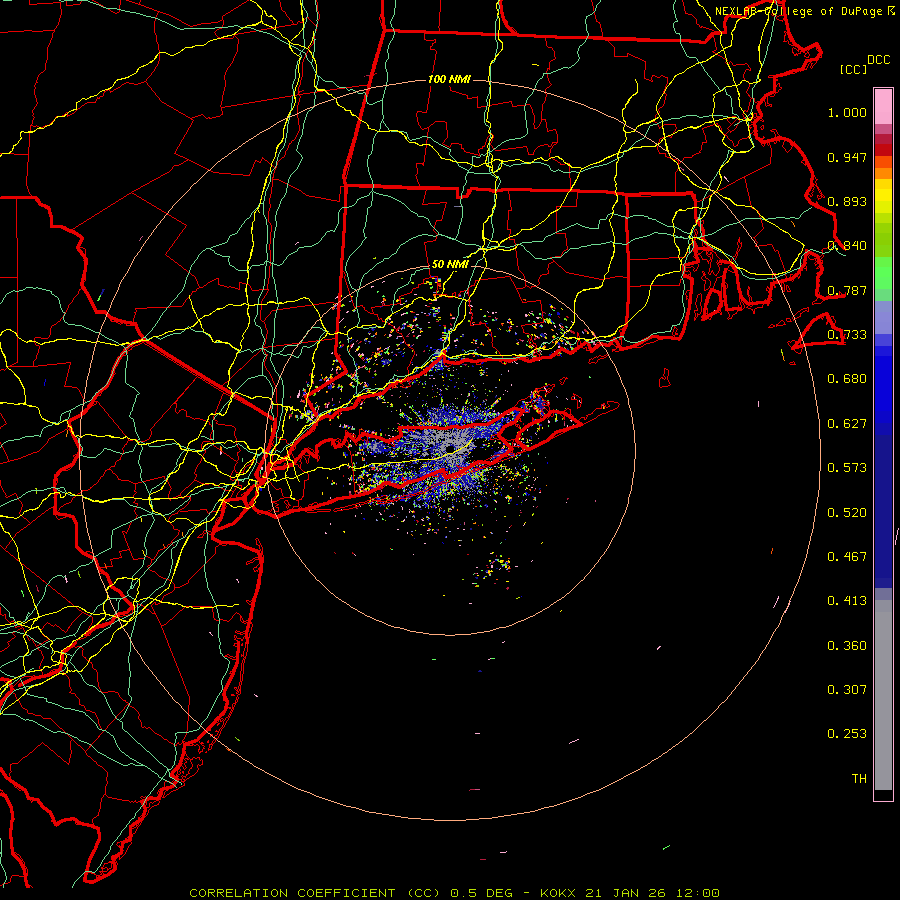The image size is (900, 900).
Task: Click the 0.733 scale value
Action: (847, 335)
